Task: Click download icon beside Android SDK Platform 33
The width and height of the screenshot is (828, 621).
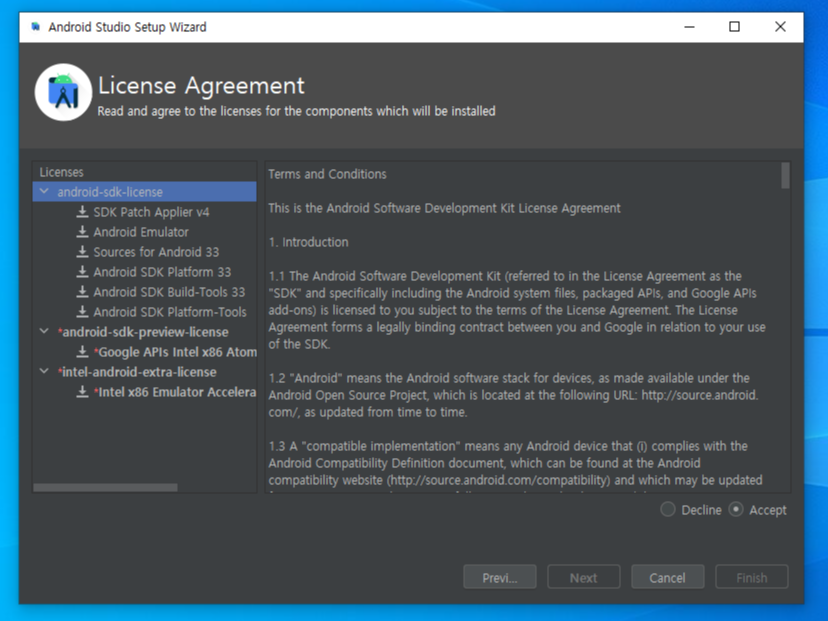Action: pyautogui.click(x=82, y=272)
